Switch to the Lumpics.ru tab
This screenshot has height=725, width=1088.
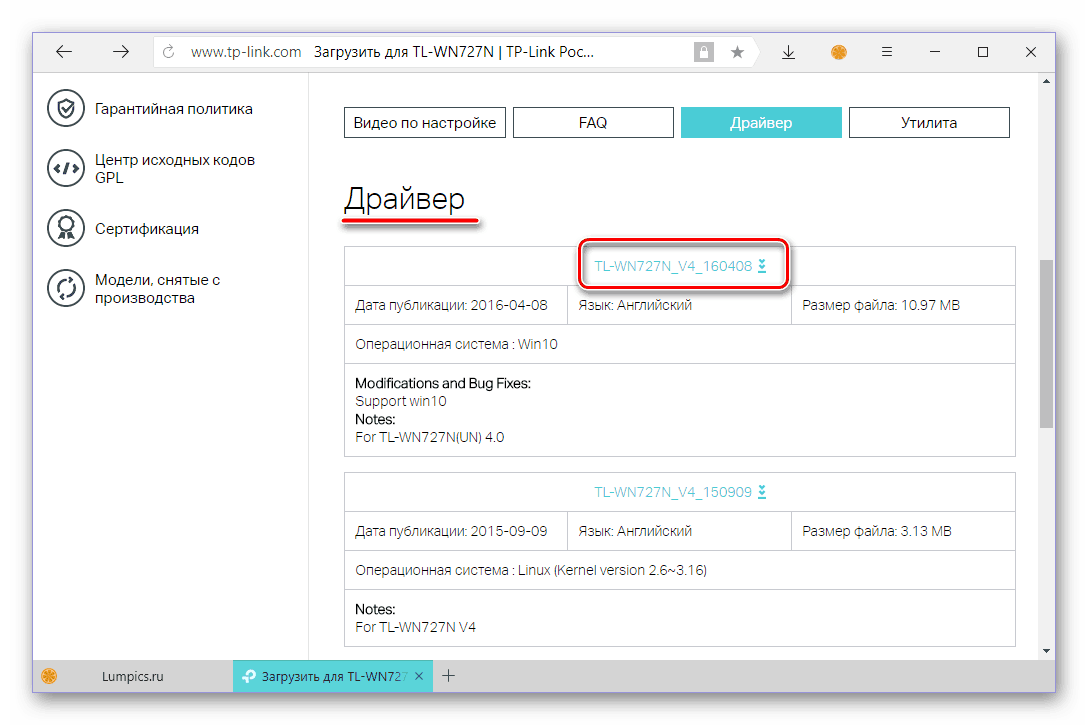point(133,676)
